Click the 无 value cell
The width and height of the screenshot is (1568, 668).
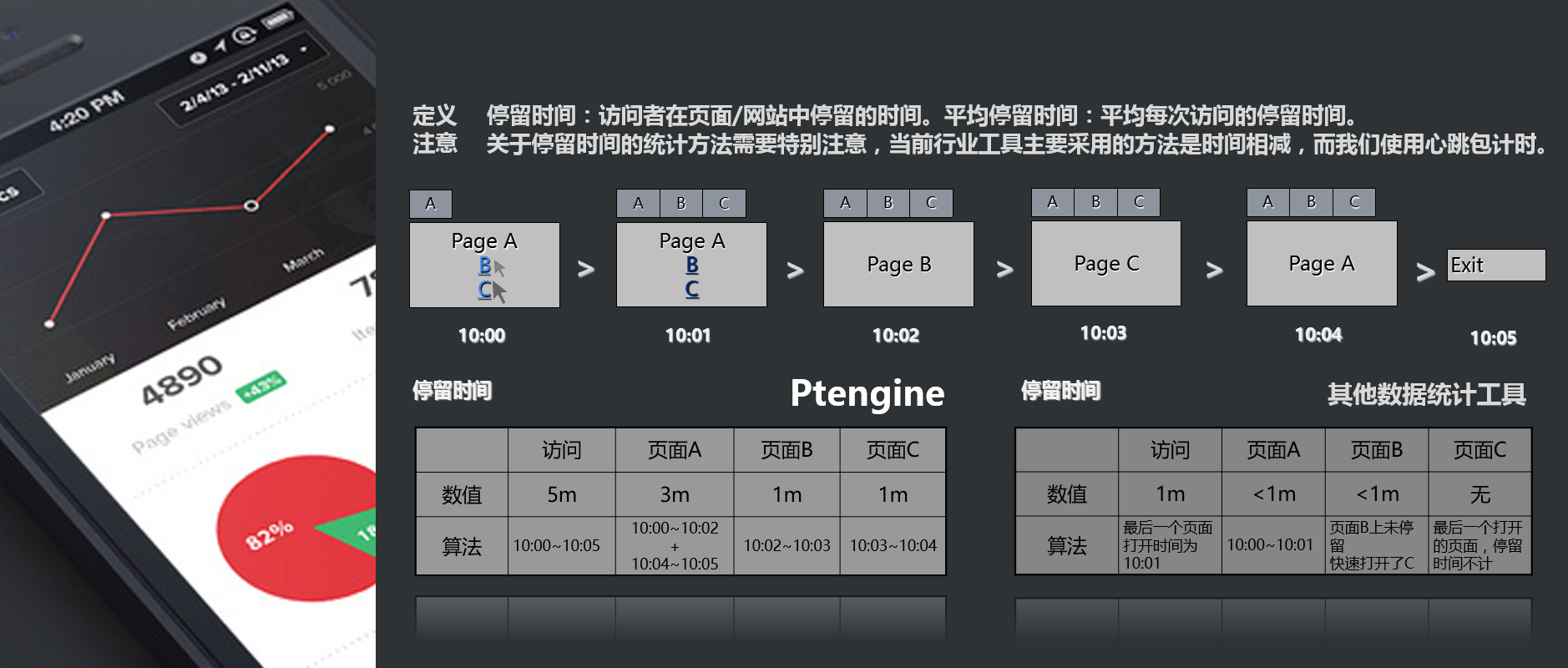pyautogui.click(x=1480, y=494)
